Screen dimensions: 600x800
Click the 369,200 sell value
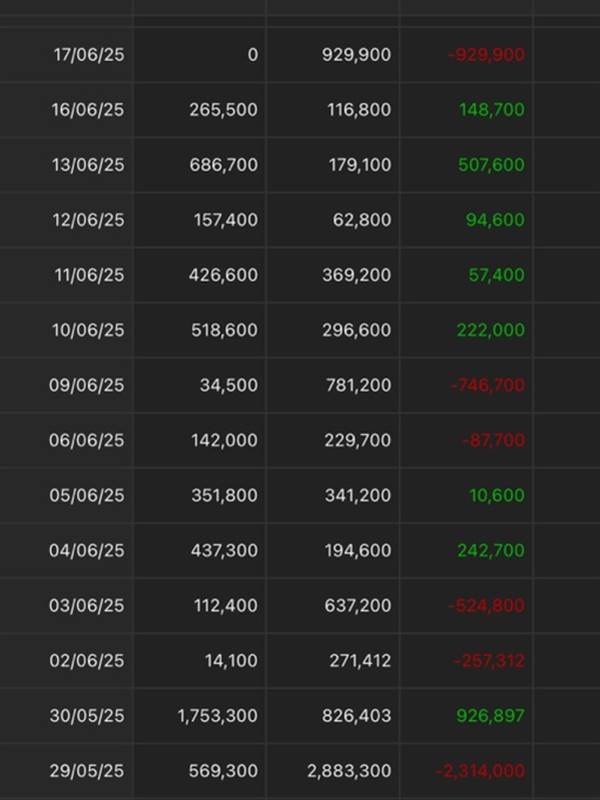tap(357, 275)
